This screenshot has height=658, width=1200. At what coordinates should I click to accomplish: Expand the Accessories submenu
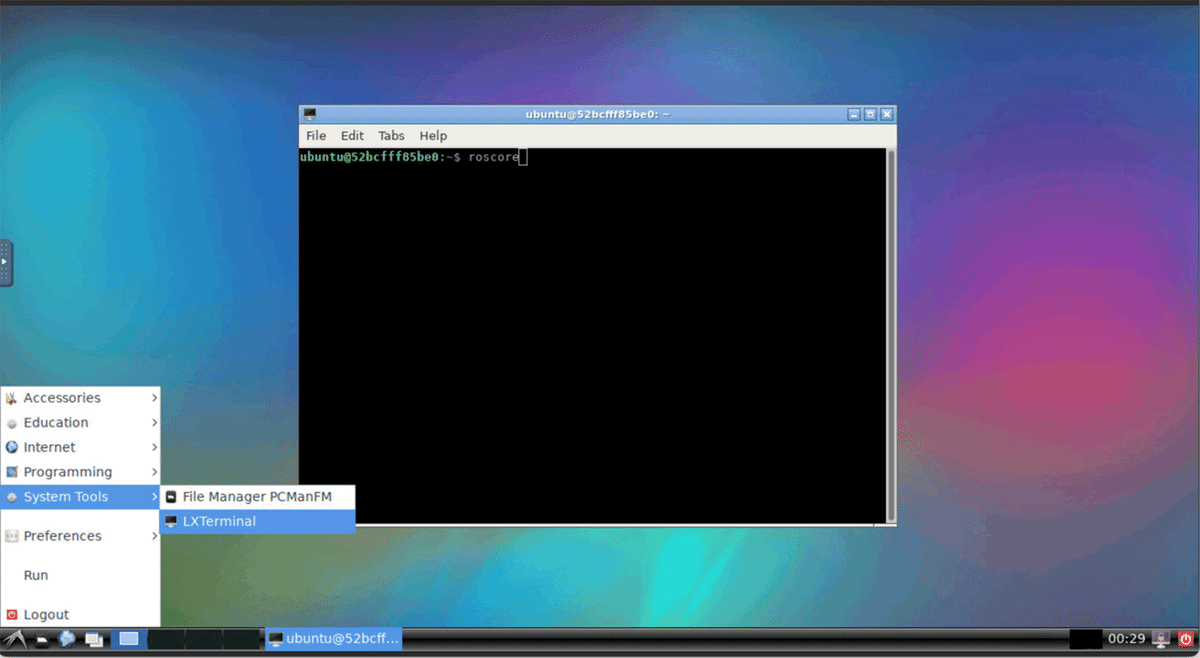point(80,398)
